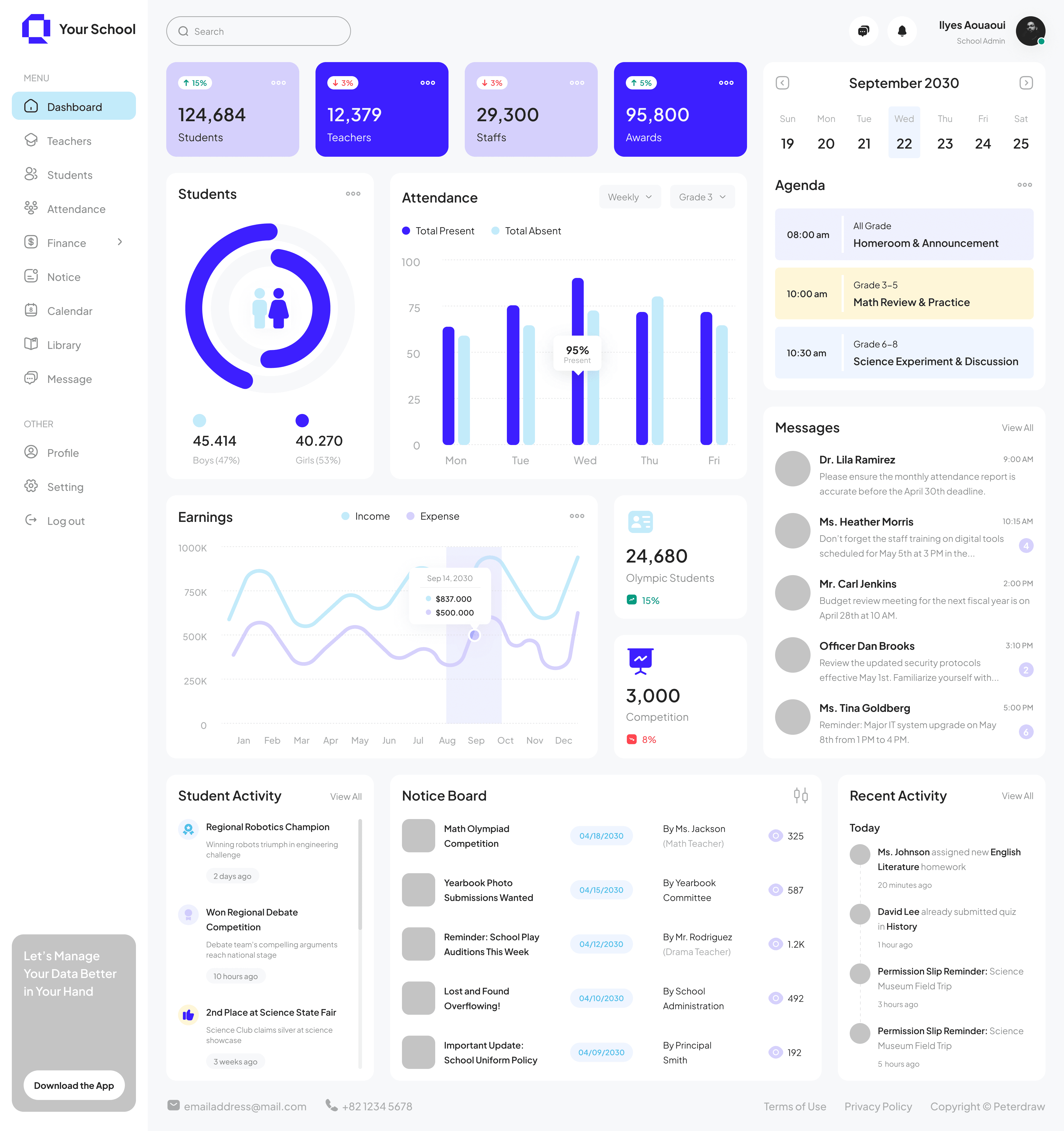Select Dashboard from the sidebar menu
The width and height of the screenshot is (1064, 1131).
click(x=73, y=106)
